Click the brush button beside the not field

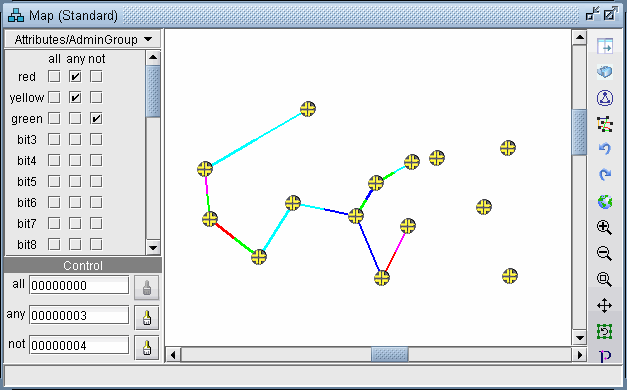click(x=147, y=348)
